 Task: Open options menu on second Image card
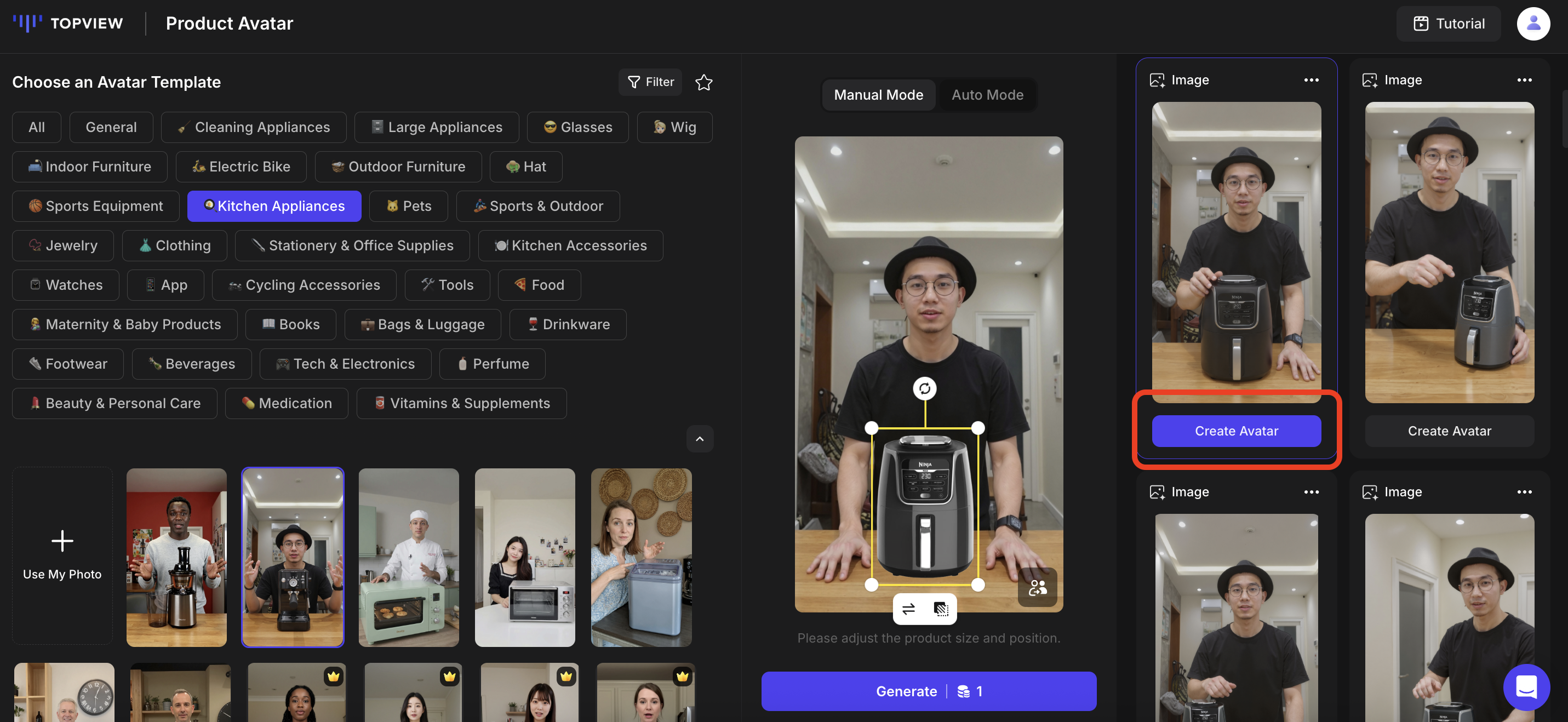coord(1524,81)
